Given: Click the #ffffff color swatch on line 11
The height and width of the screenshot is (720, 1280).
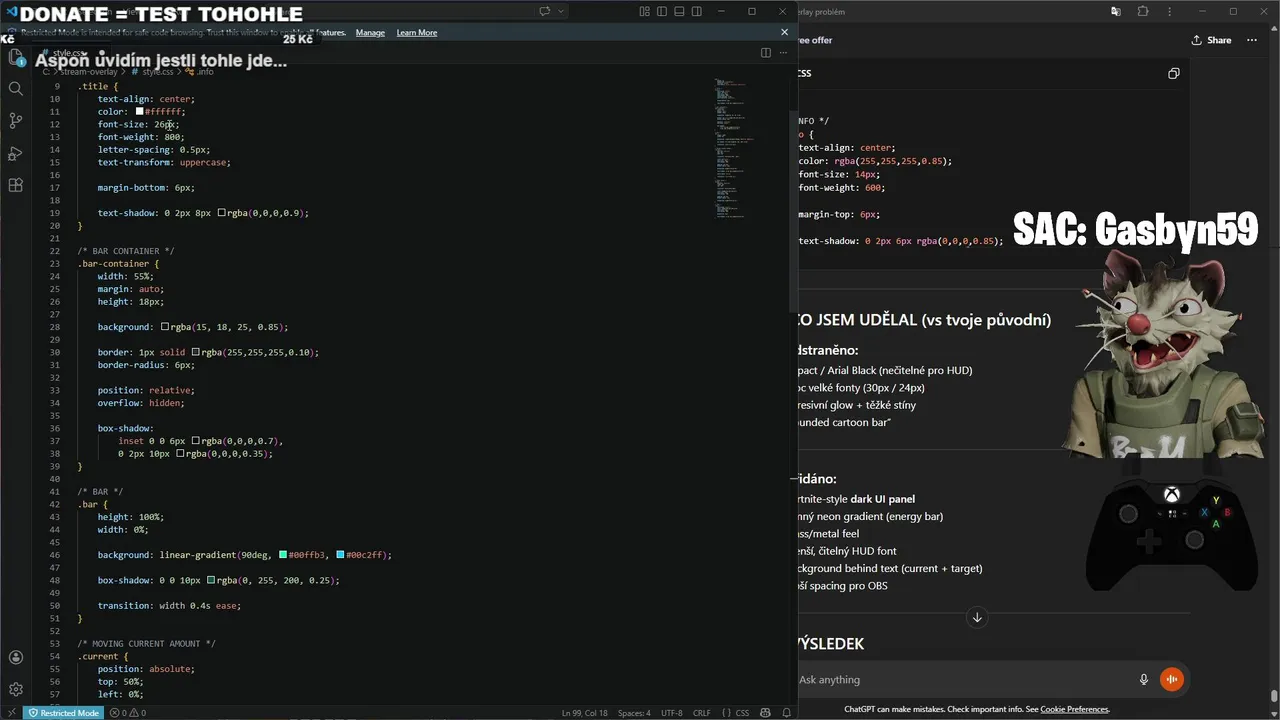Looking at the screenshot, I should tap(139, 112).
